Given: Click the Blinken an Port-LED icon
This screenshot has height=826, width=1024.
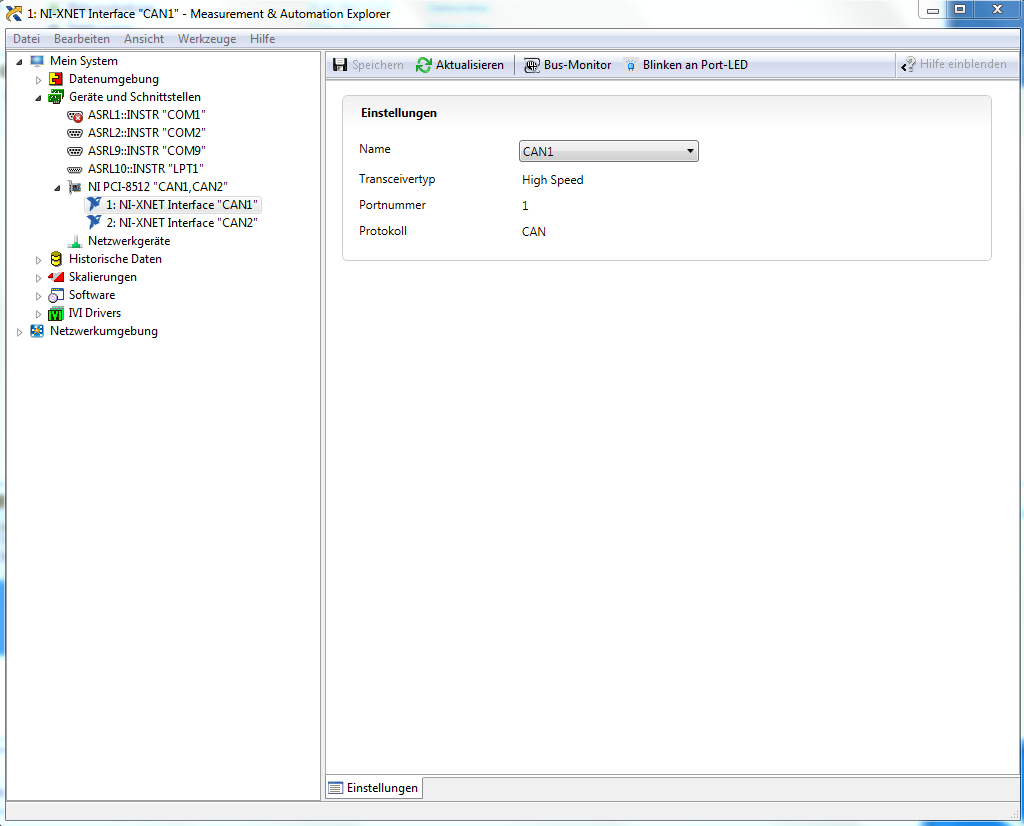Looking at the screenshot, I should (631, 65).
